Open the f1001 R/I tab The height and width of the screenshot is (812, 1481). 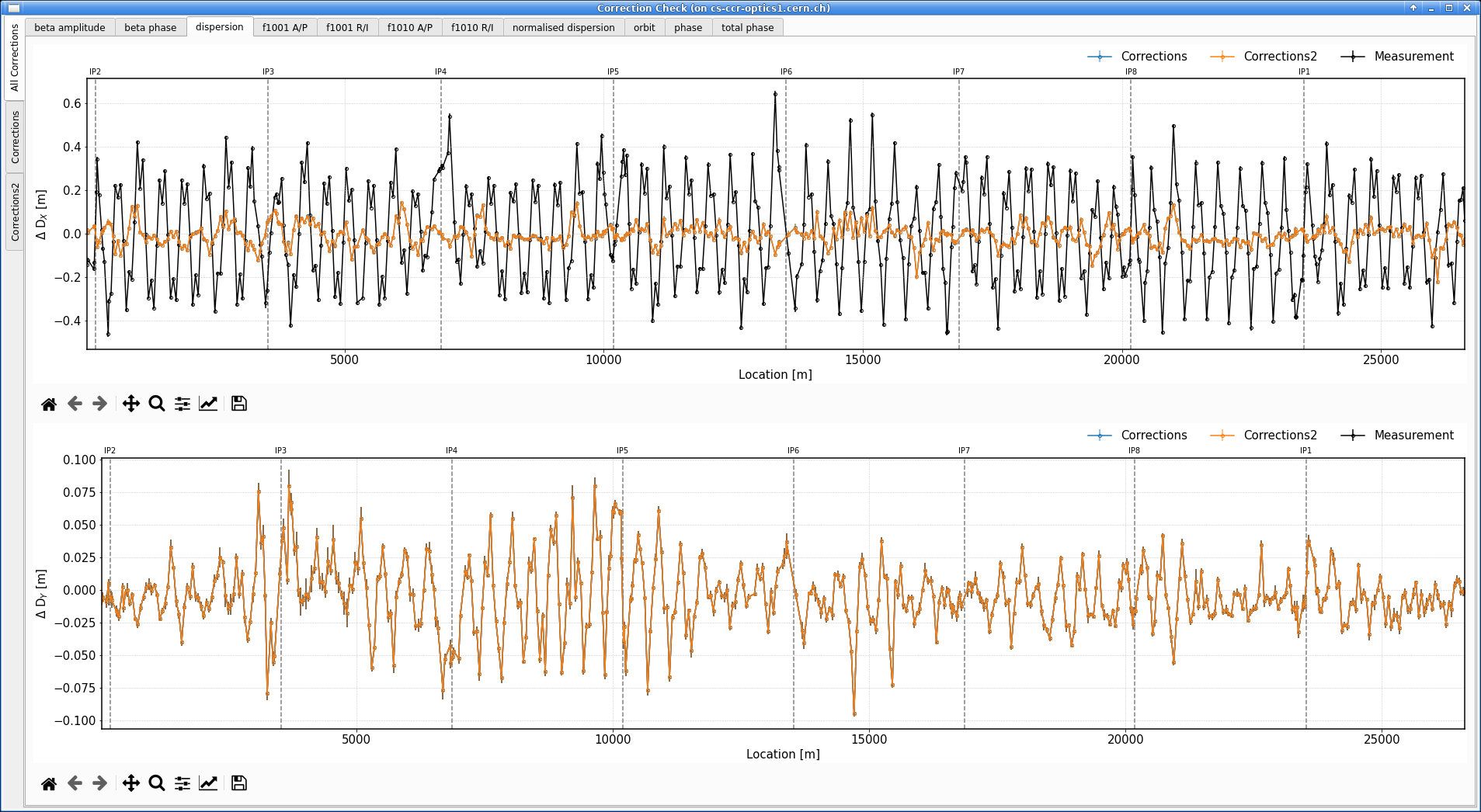click(x=347, y=27)
